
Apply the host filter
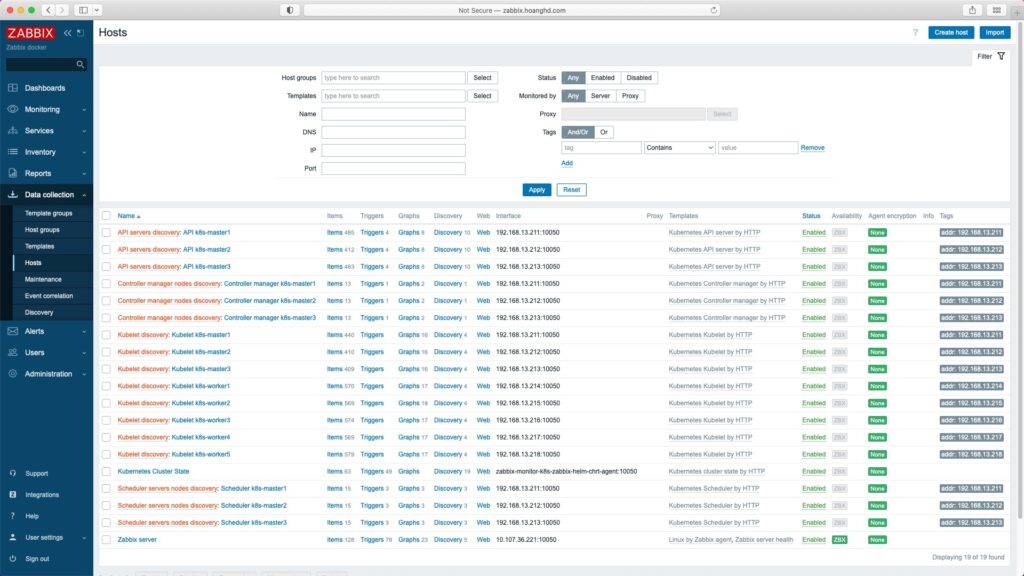click(x=537, y=190)
